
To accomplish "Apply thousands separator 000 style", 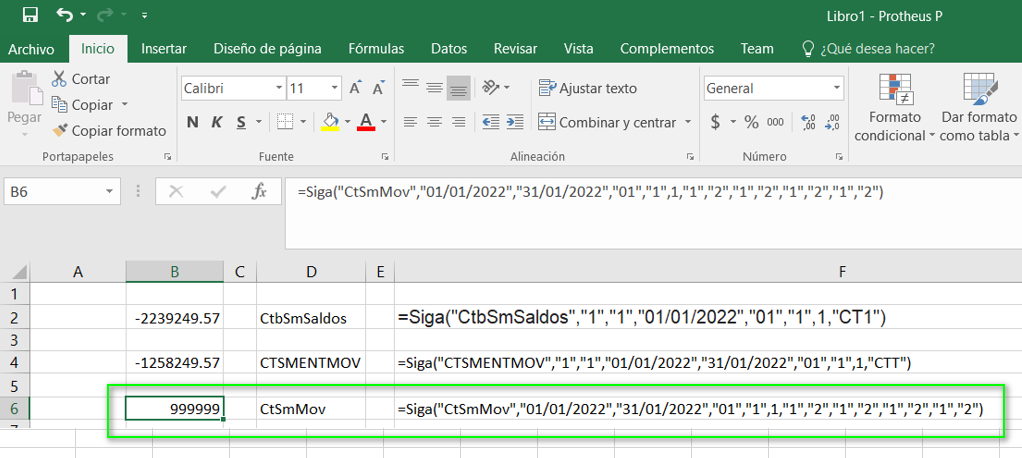I will [775, 122].
